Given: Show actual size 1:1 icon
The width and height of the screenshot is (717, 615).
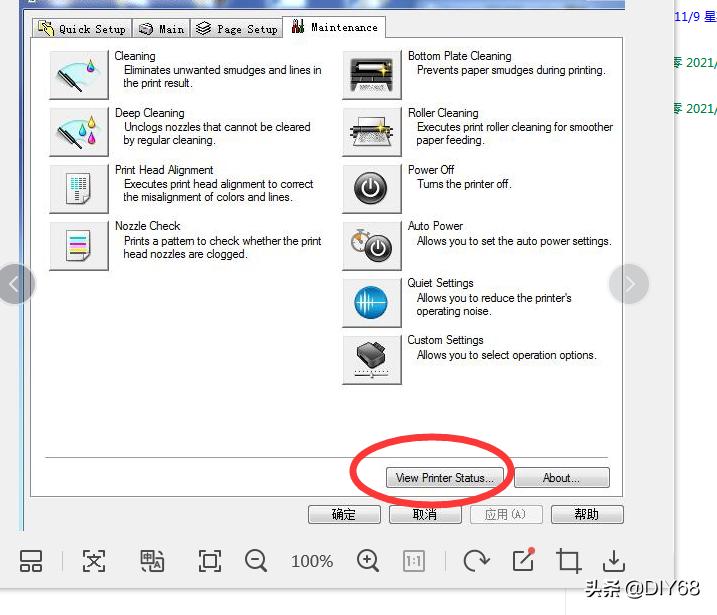Looking at the screenshot, I should [x=414, y=561].
